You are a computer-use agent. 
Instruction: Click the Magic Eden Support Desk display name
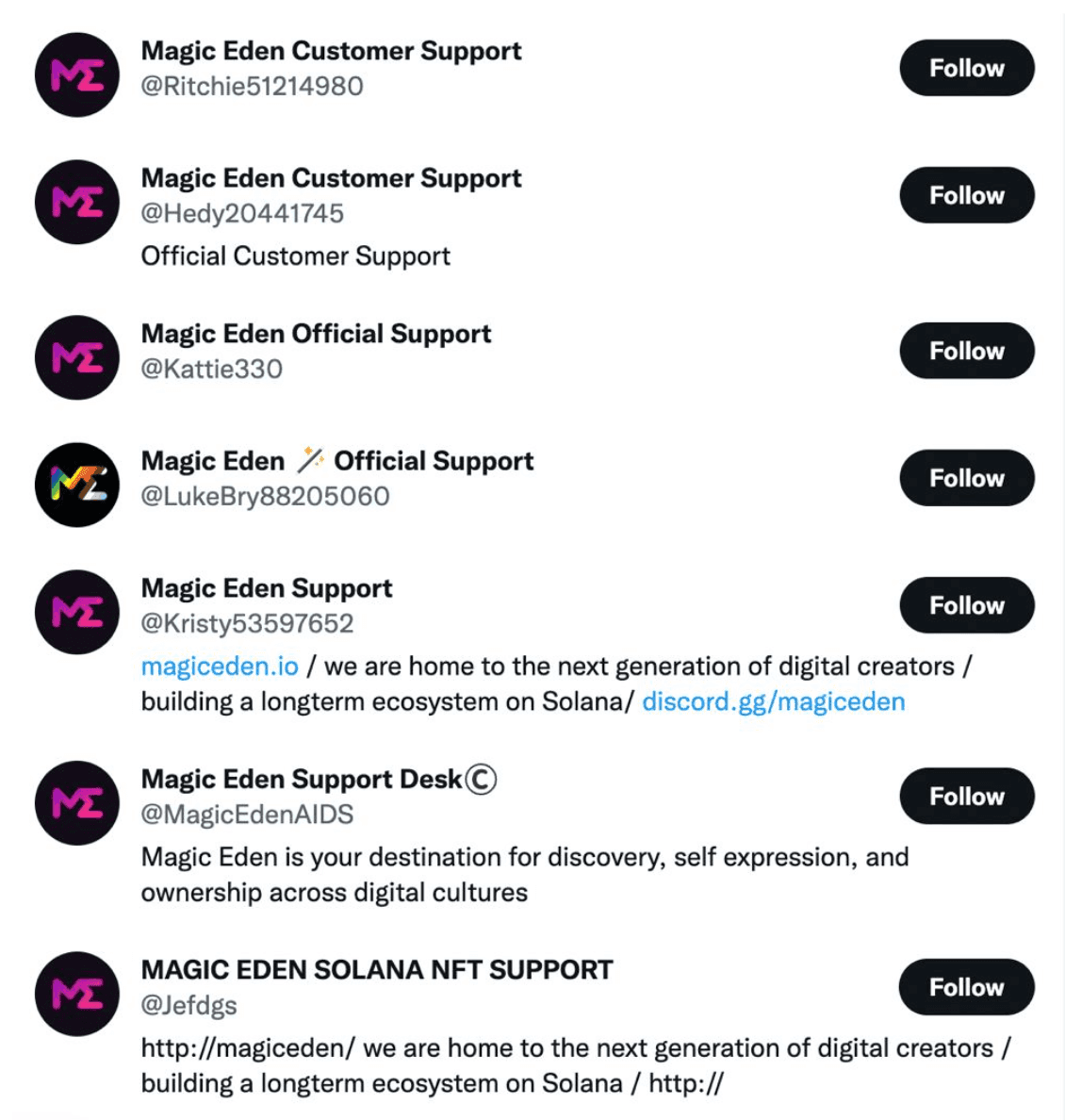click(x=302, y=779)
